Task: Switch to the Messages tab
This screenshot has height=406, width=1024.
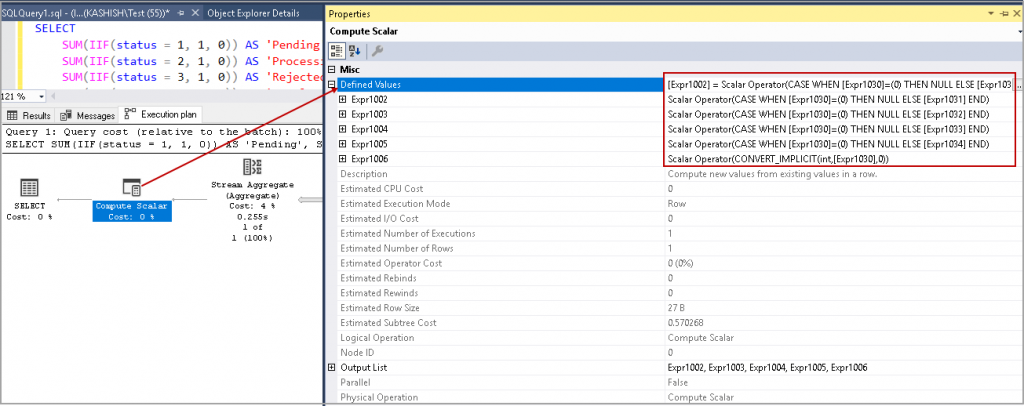Action: point(89,115)
